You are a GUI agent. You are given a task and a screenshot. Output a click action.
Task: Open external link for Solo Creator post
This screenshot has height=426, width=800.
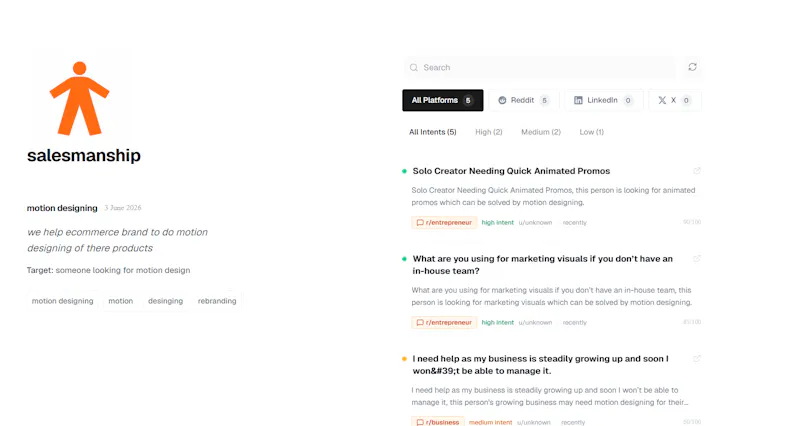point(697,171)
